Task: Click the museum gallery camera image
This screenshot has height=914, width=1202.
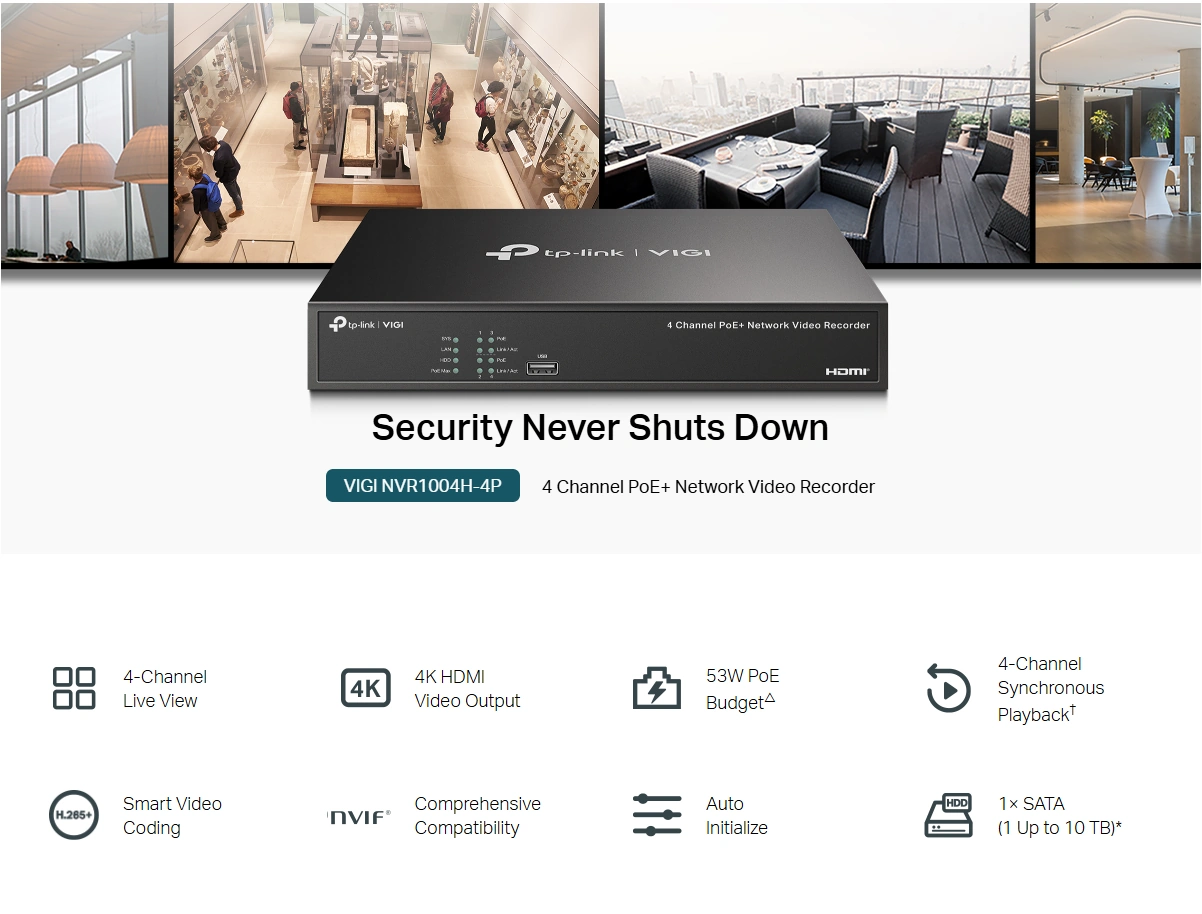Action: pos(387,120)
